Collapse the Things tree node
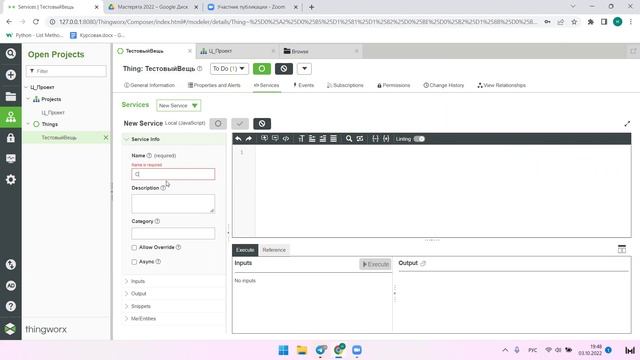640x360 pixels. (28, 124)
